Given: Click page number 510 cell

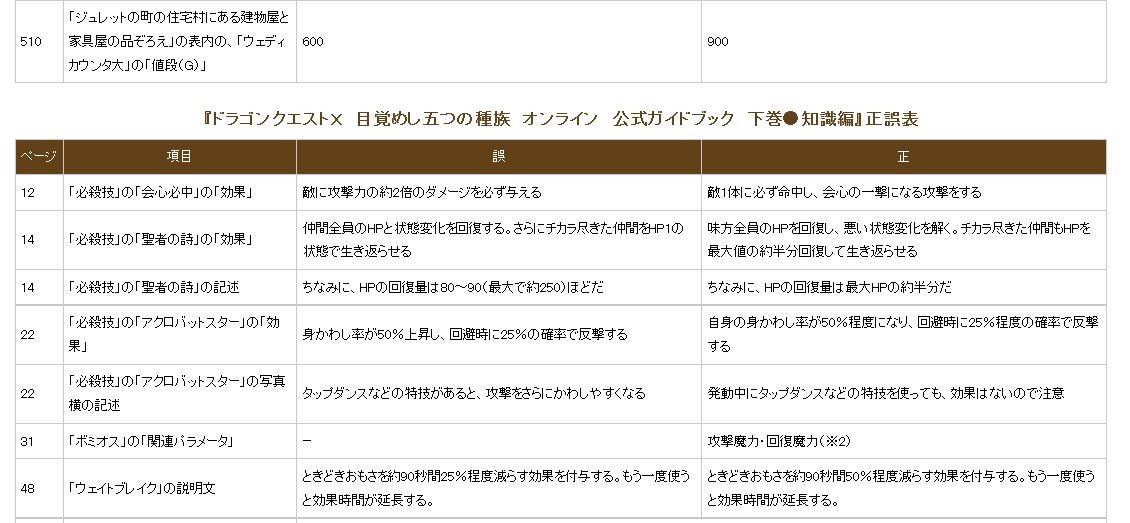Looking at the screenshot, I should 39,42.
